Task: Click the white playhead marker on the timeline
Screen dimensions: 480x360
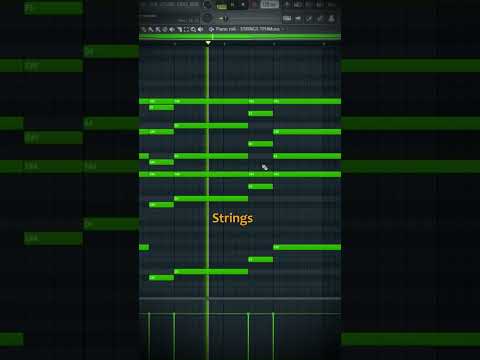Action: point(208,43)
